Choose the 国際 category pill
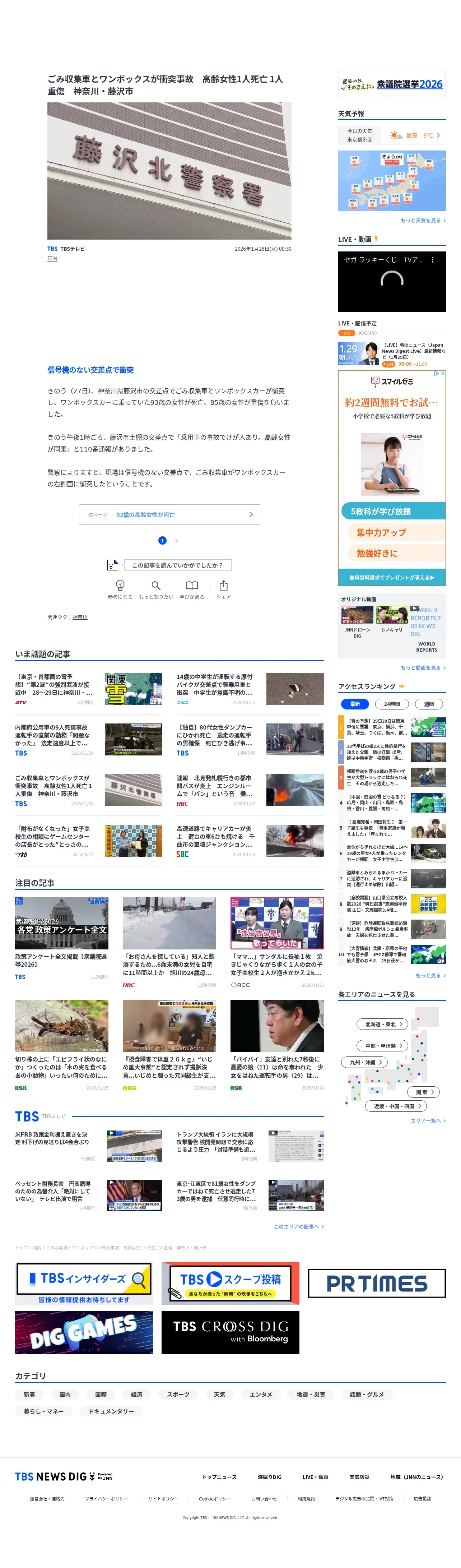461x1568 pixels. pos(101,1394)
